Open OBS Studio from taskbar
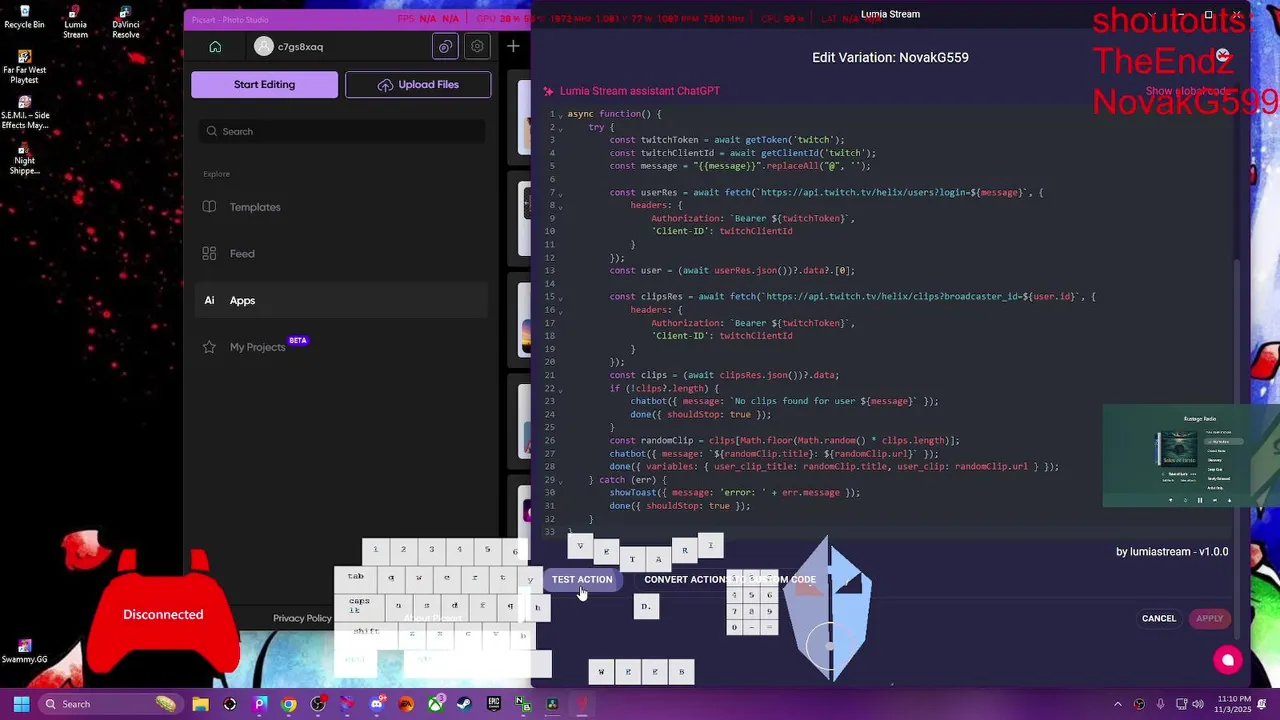Image resolution: width=1280 pixels, height=720 pixels. 318,704
